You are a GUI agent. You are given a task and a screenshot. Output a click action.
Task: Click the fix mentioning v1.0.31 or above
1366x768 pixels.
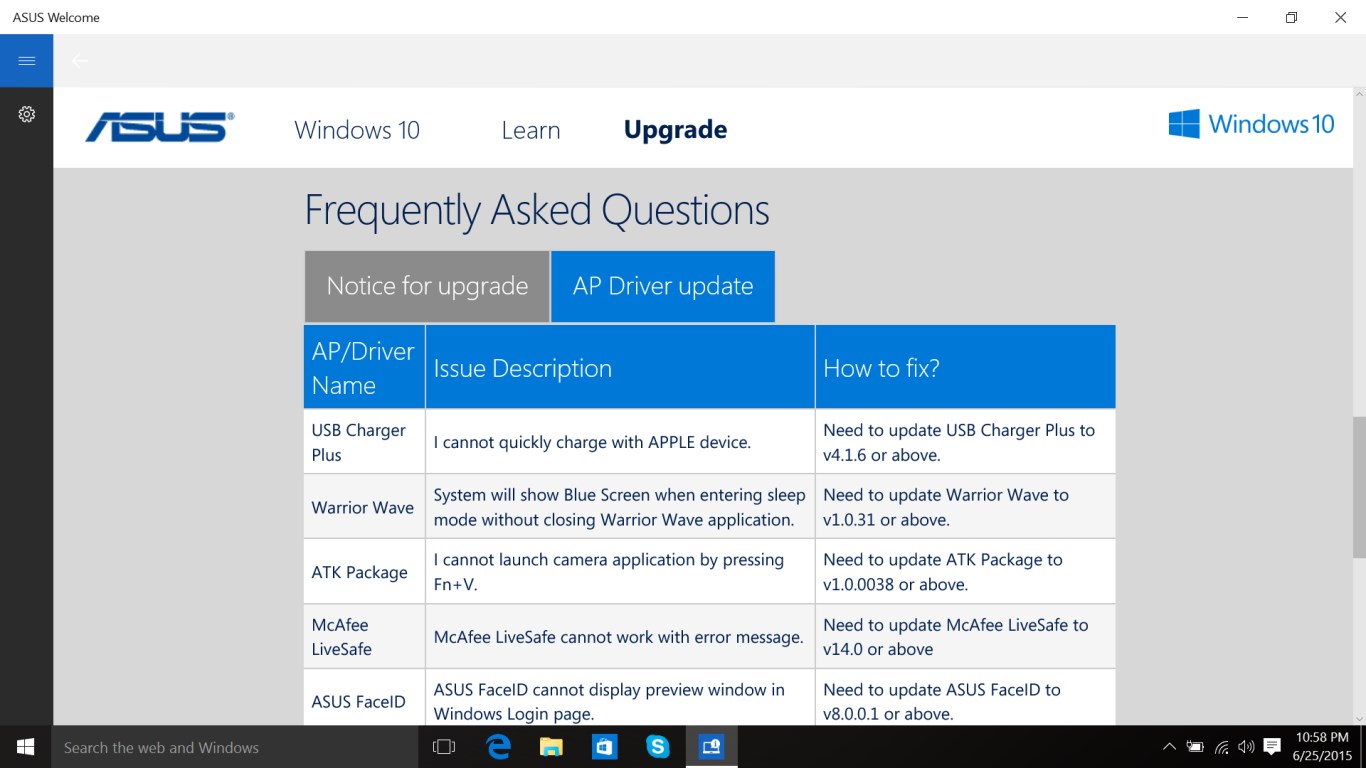point(946,507)
